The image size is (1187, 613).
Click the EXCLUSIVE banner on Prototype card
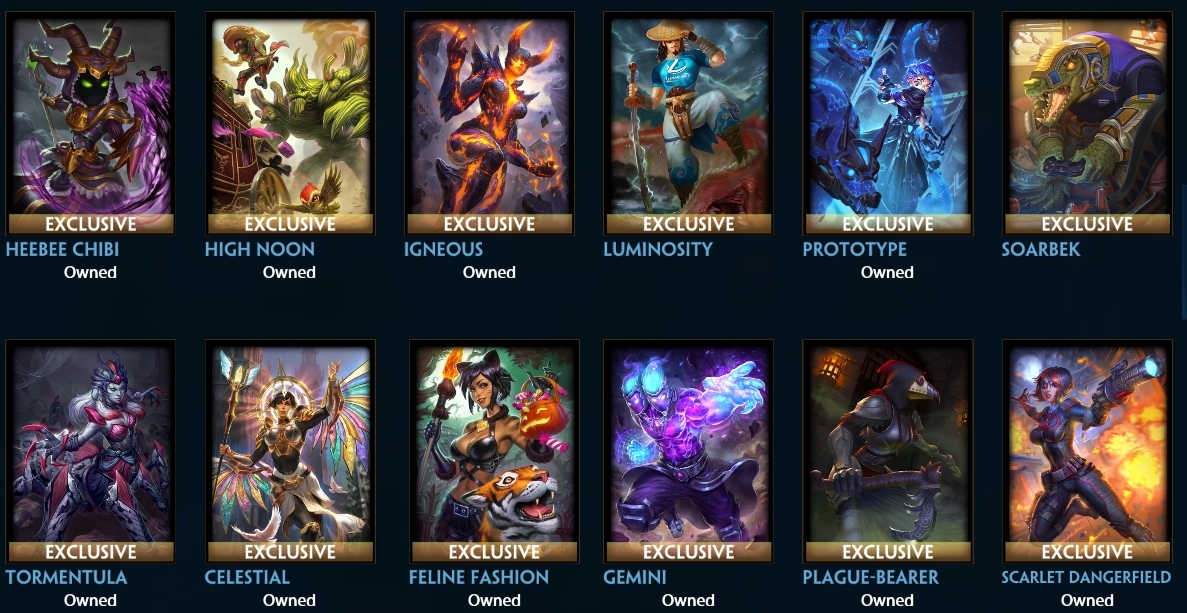click(x=888, y=224)
